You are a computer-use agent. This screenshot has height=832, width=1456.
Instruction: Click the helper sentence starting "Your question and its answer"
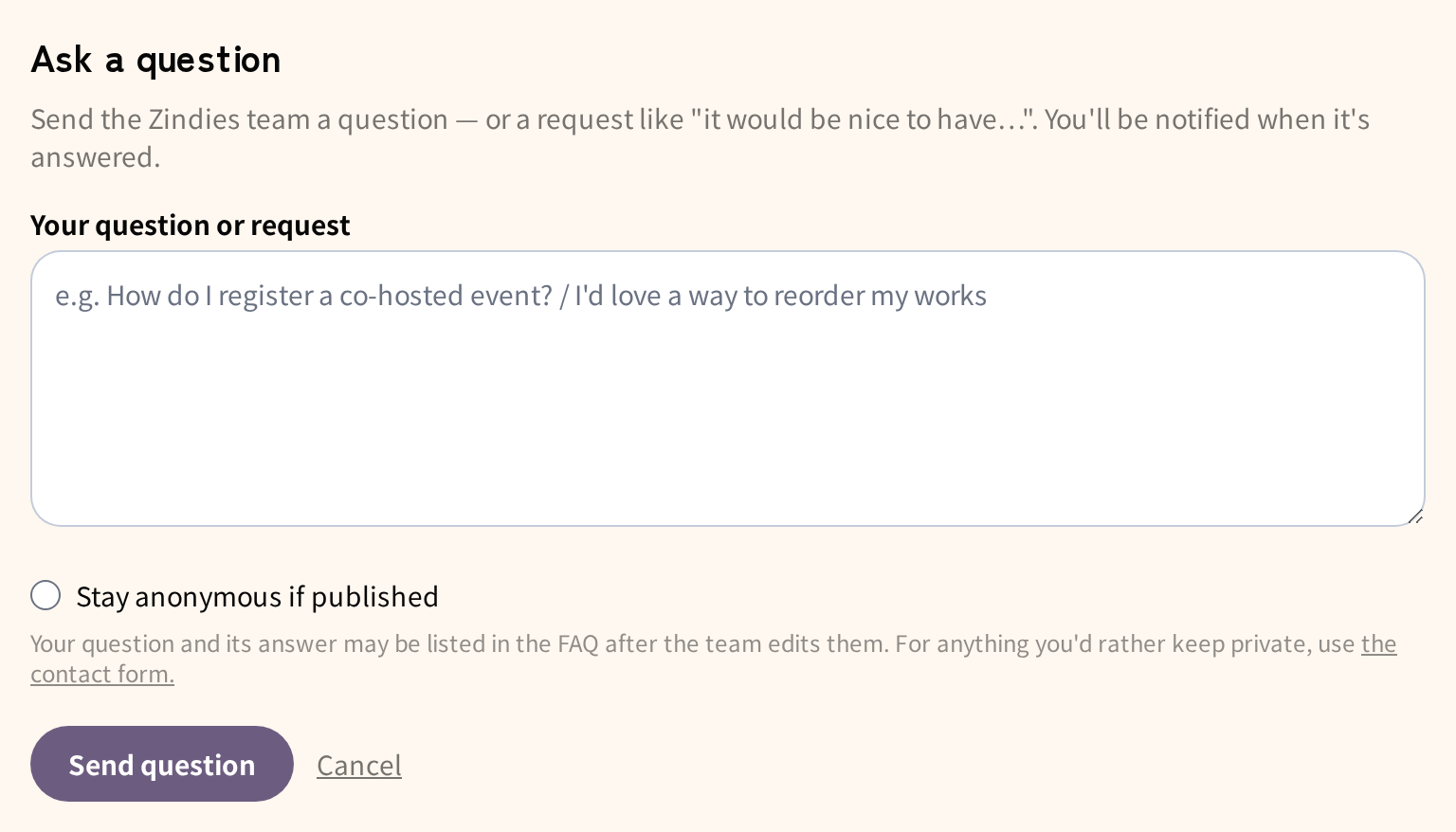tap(460, 643)
